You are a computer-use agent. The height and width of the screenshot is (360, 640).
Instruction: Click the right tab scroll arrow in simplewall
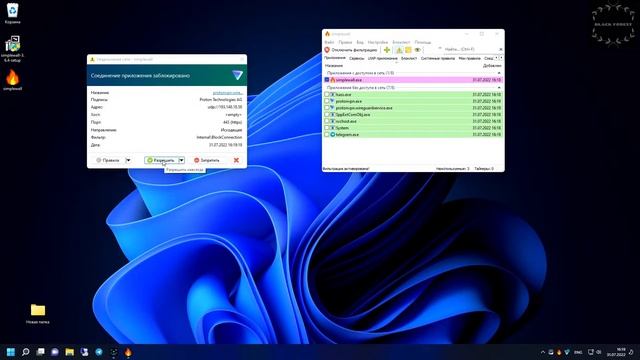click(501, 58)
